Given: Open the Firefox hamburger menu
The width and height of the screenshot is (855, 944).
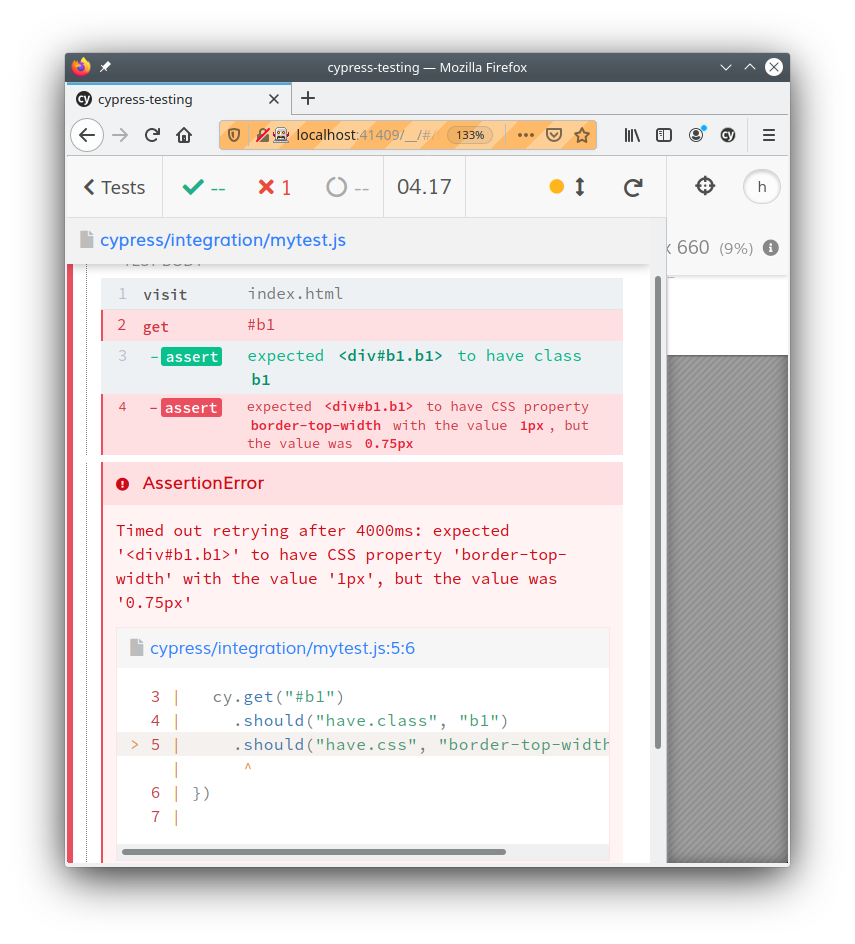Looking at the screenshot, I should (x=767, y=134).
